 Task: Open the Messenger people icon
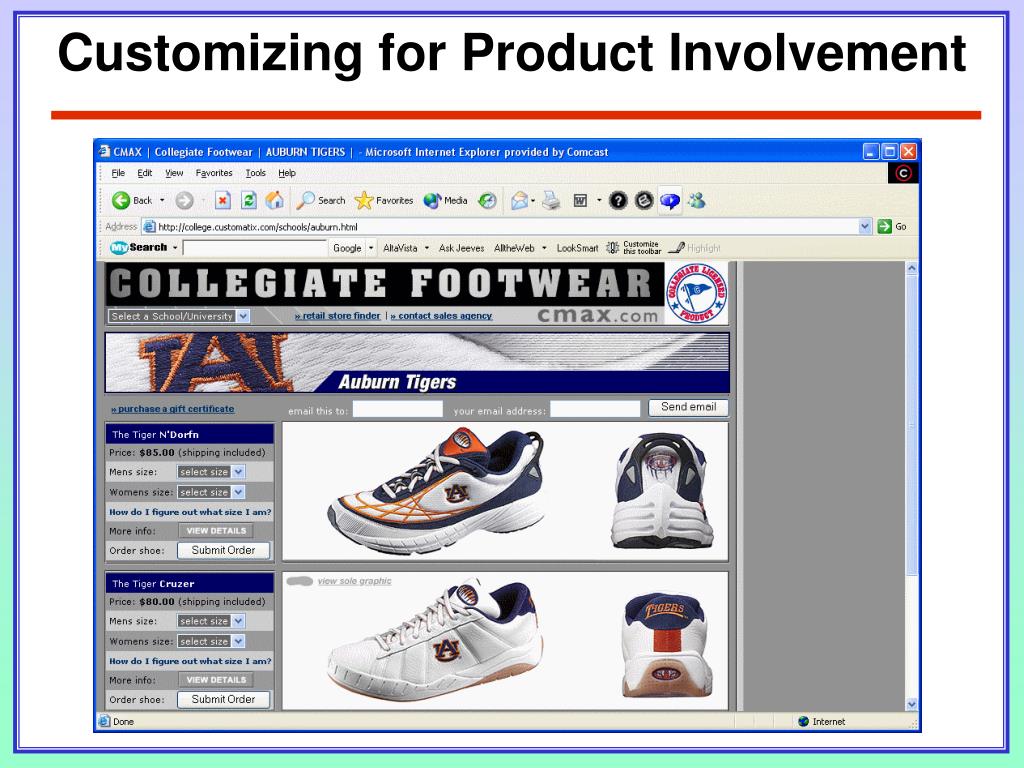click(697, 200)
